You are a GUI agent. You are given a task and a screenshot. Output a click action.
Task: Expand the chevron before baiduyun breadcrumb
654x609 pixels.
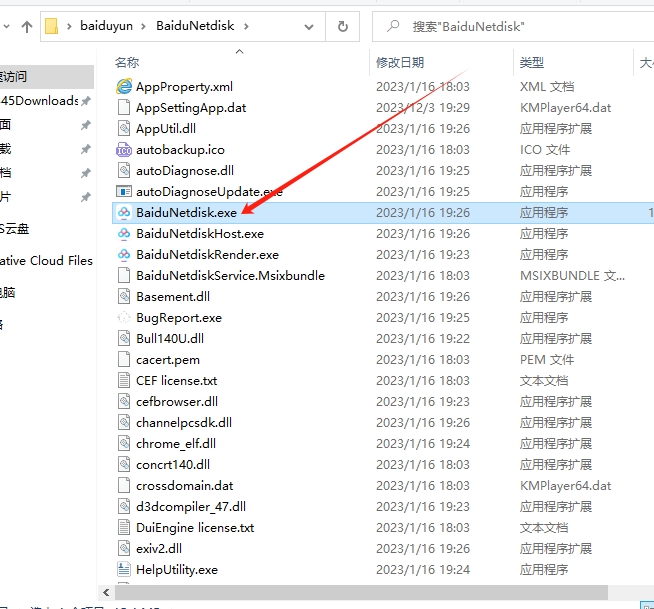pyautogui.click(x=69, y=27)
